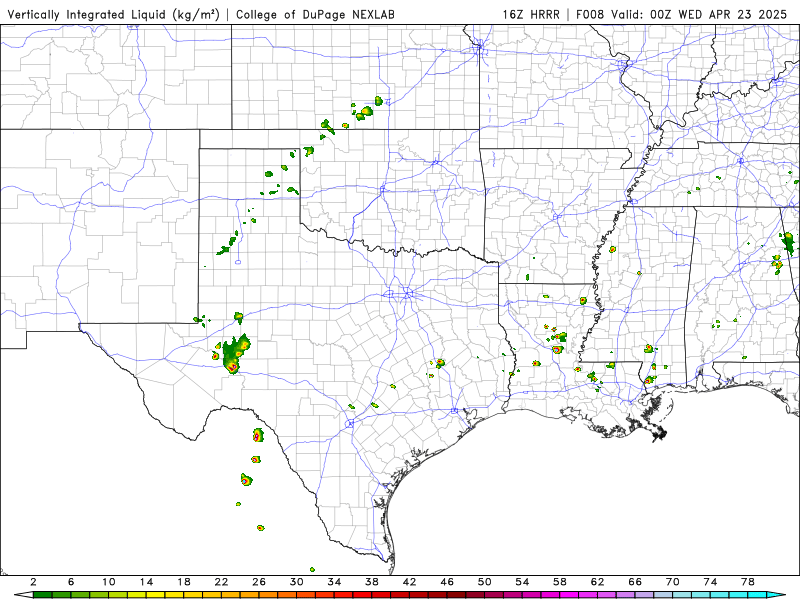This screenshot has height=600, width=800.
Task: Click the color scale label '78'
Action: pyautogui.click(x=748, y=582)
